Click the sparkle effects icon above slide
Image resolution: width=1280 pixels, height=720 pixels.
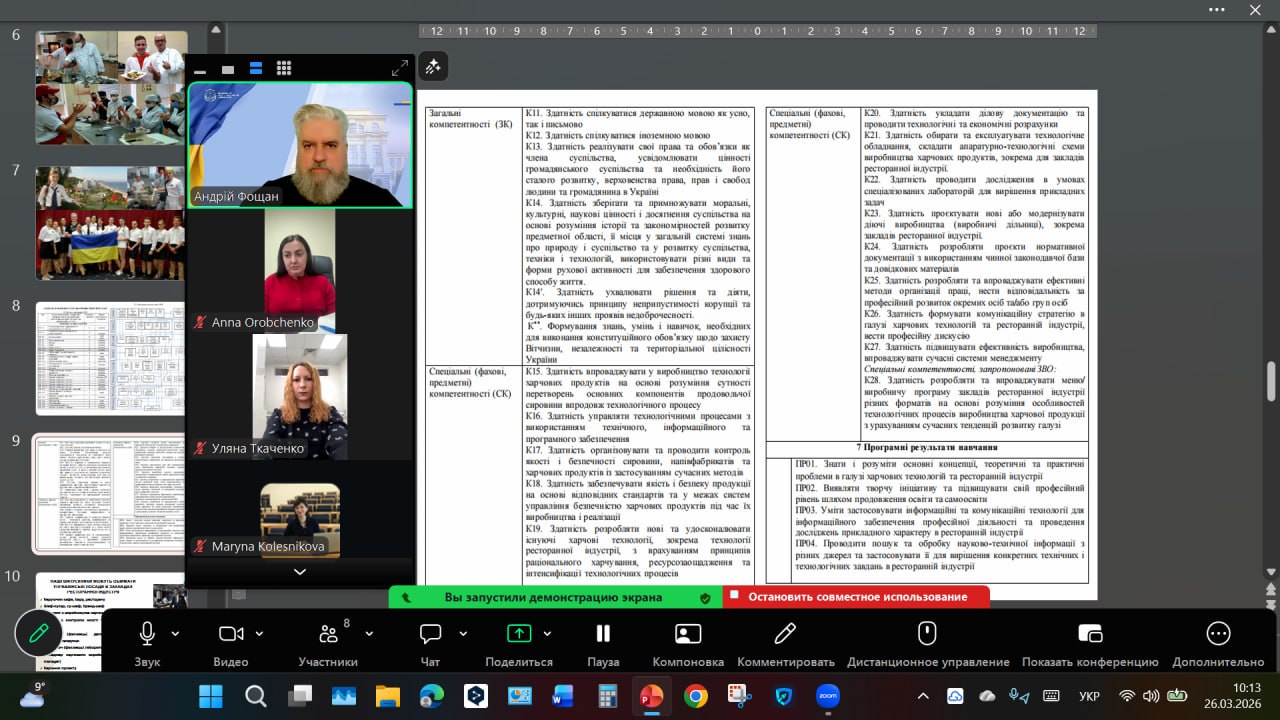tap(433, 67)
